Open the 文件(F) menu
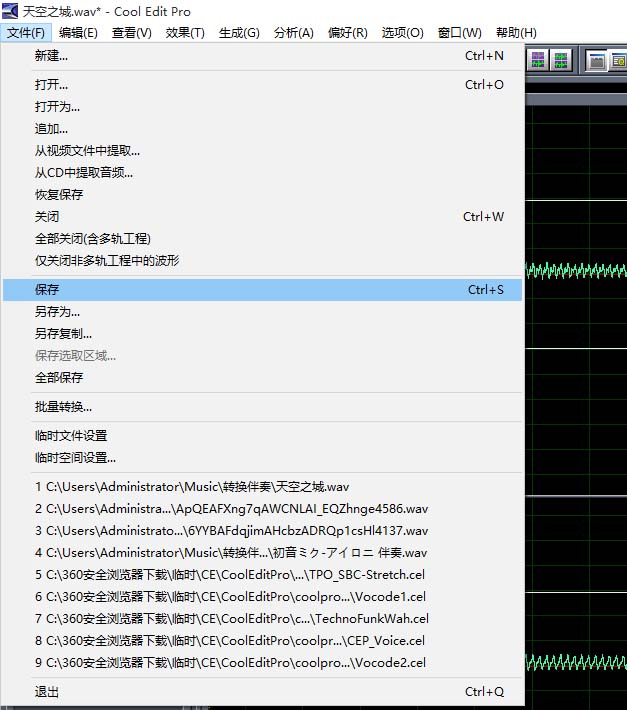Screen dimensions: 627x710 (x=26, y=33)
